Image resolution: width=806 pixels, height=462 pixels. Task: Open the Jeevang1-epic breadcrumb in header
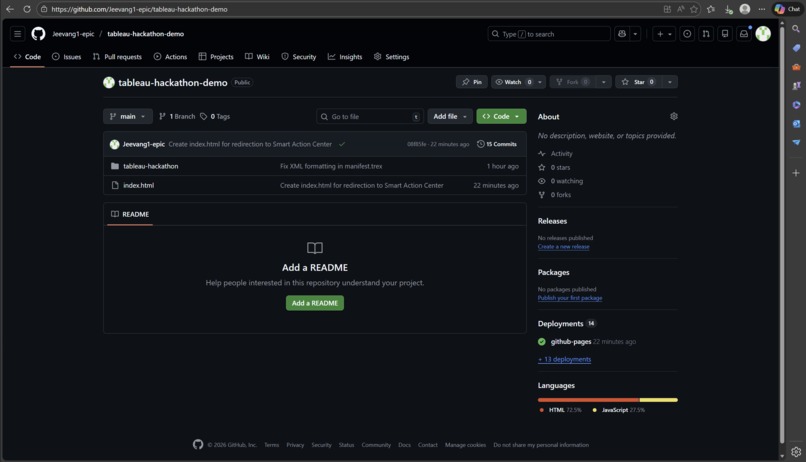point(73,34)
